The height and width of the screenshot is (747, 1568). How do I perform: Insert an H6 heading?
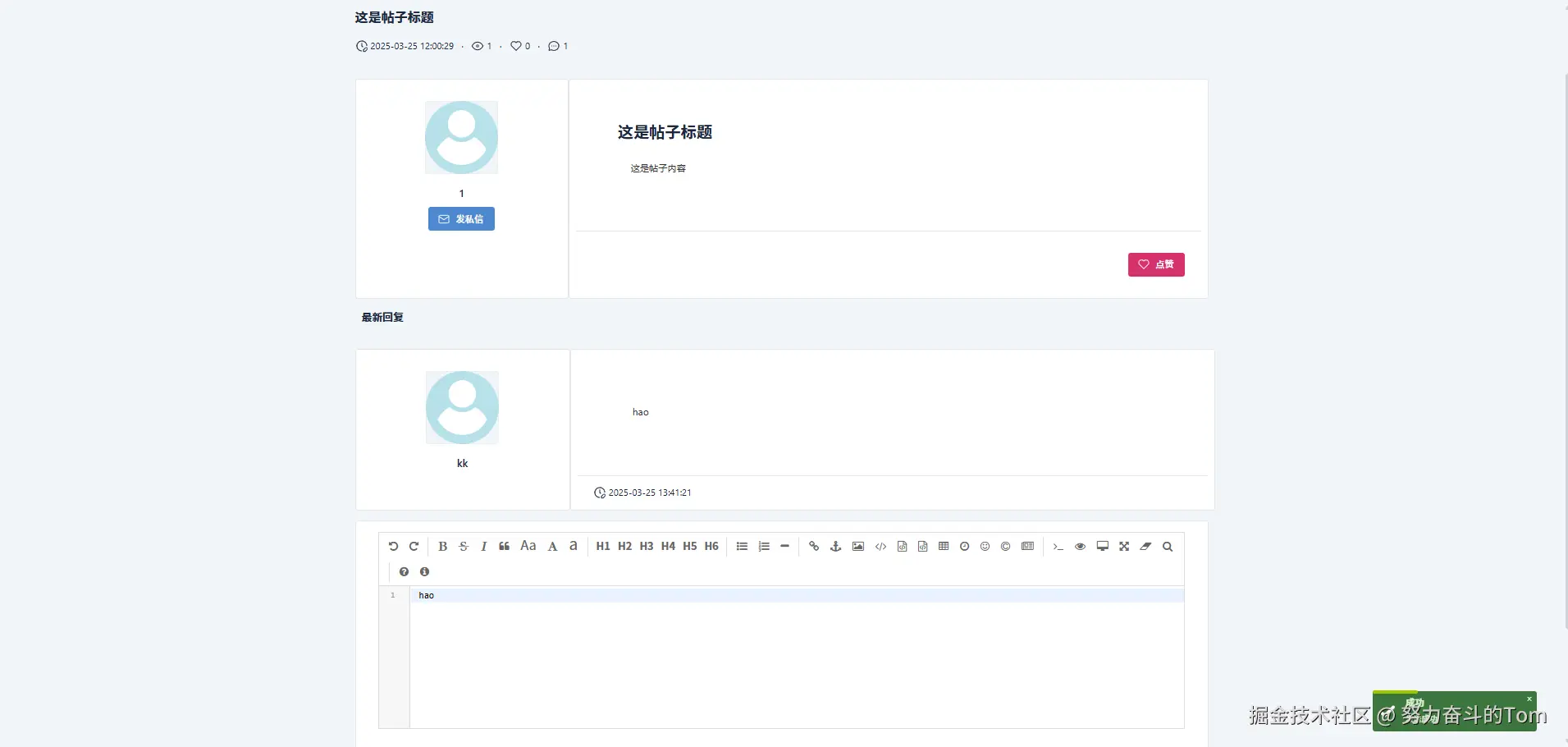coord(712,547)
